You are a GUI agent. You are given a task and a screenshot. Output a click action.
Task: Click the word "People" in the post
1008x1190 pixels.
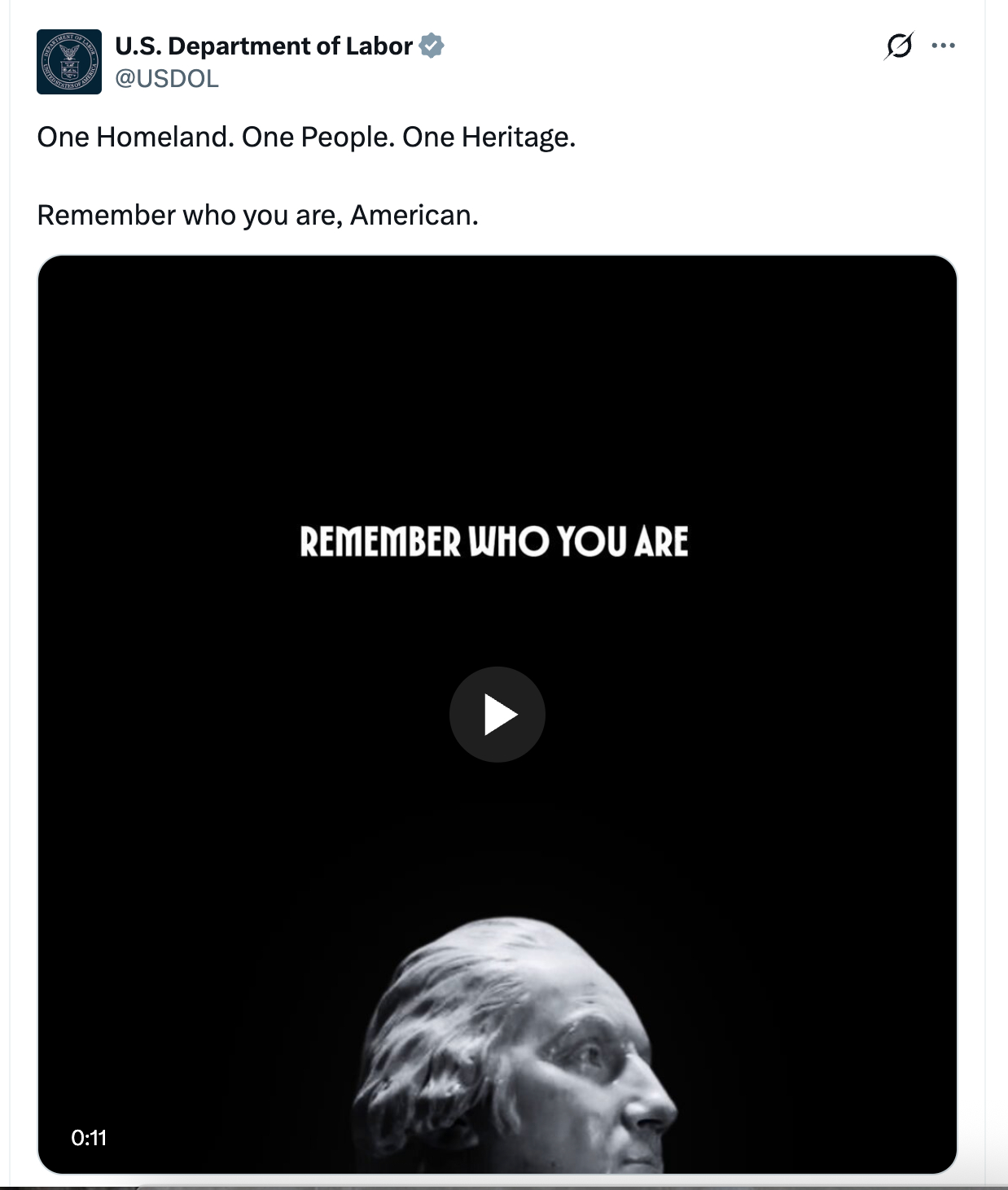tap(347, 138)
